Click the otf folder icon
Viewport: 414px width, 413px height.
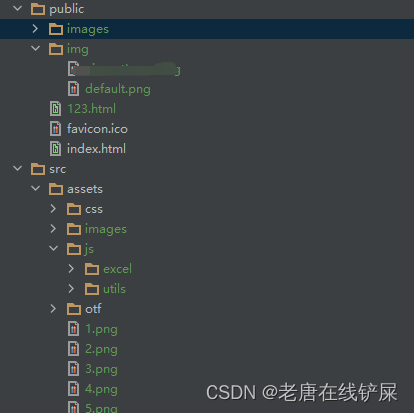coord(74,309)
